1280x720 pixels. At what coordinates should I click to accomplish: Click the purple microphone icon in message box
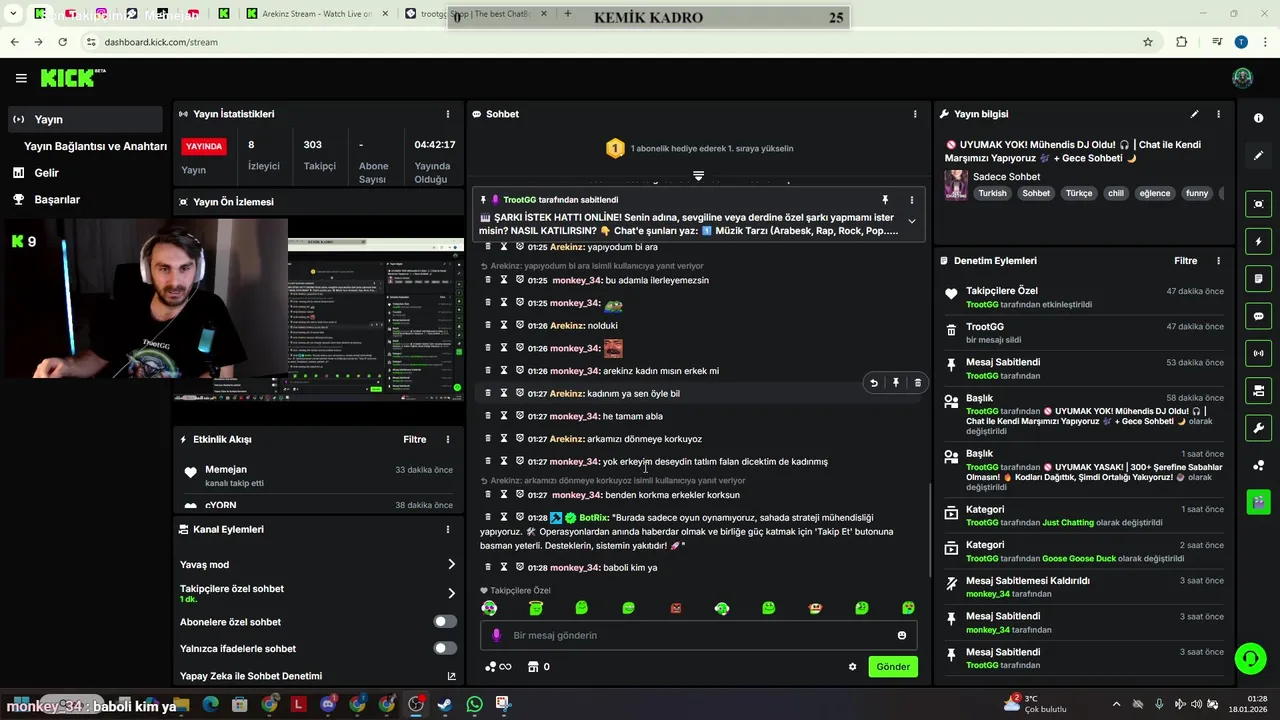[x=496, y=635]
